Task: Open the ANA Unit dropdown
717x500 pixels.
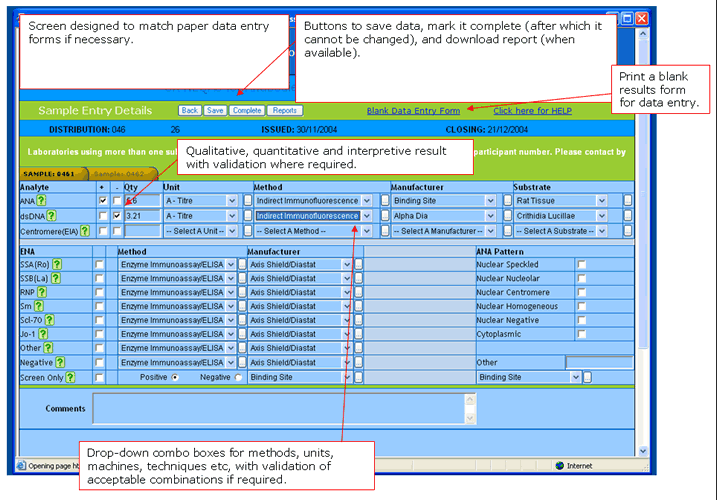Action: tap(232, 200)
